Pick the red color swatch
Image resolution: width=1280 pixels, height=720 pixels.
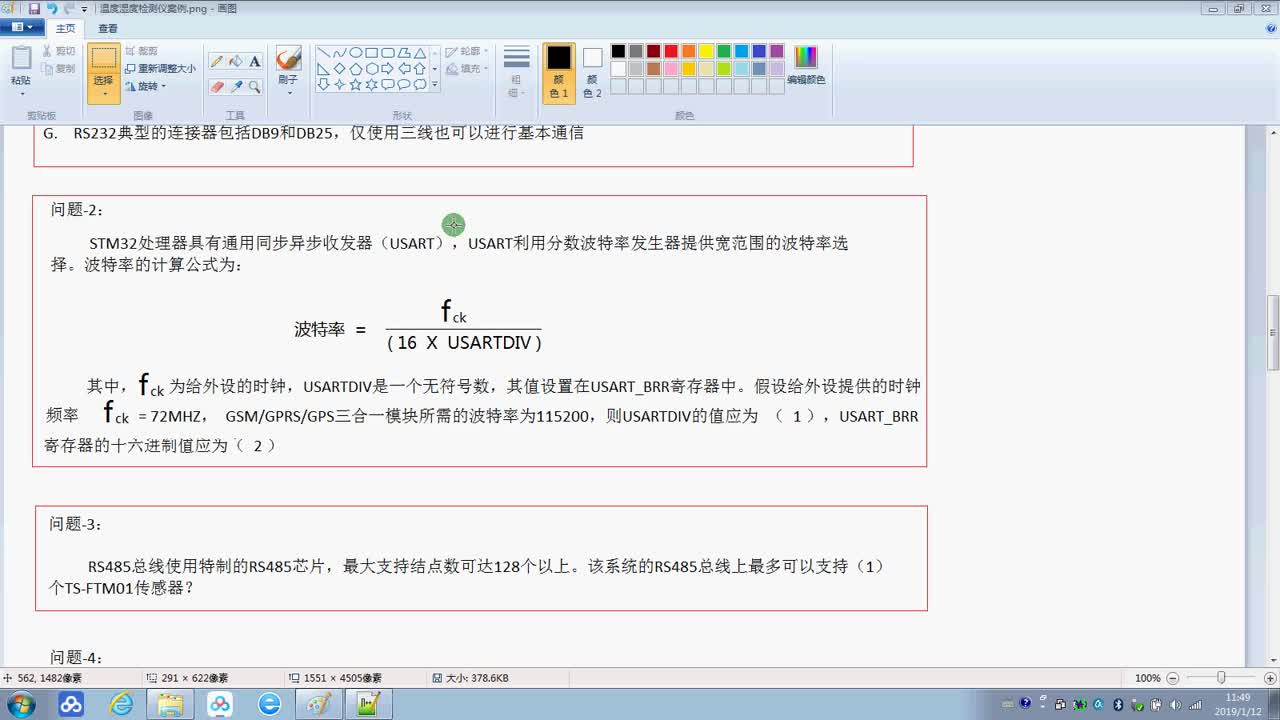tap(671, 51)
